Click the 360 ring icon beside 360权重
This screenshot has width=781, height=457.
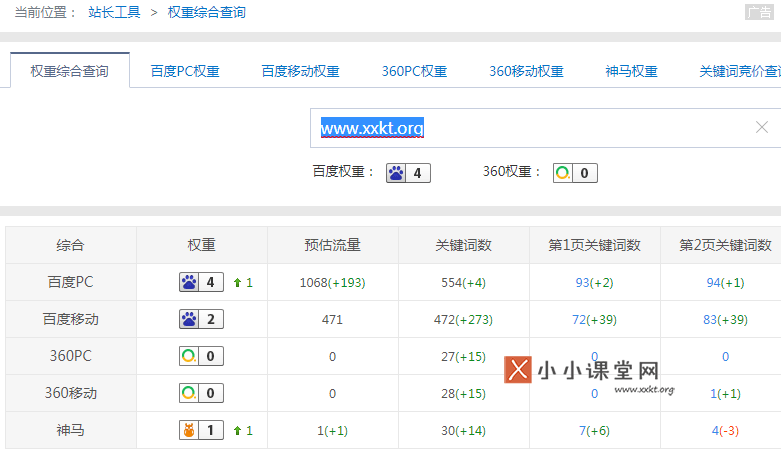(x=563, y=173)
